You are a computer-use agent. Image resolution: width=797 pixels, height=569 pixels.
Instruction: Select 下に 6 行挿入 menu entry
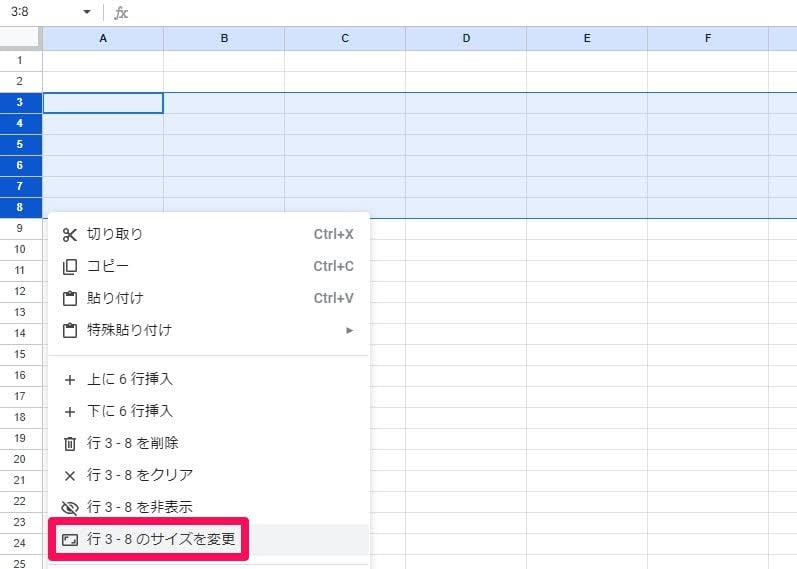tap(208, 411)
